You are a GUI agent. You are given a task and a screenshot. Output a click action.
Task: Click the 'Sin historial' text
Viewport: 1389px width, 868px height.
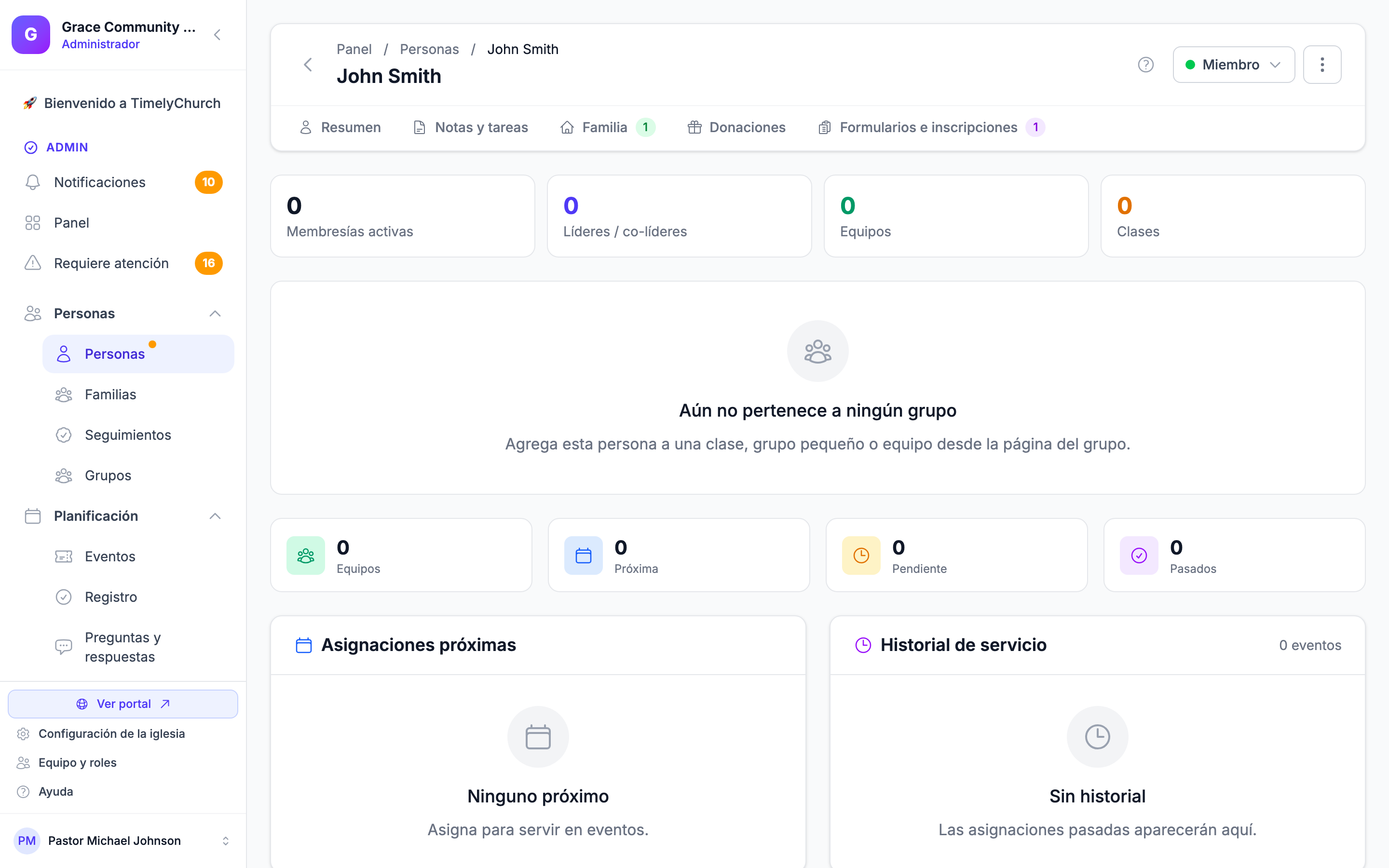[x=1097, y=796]
